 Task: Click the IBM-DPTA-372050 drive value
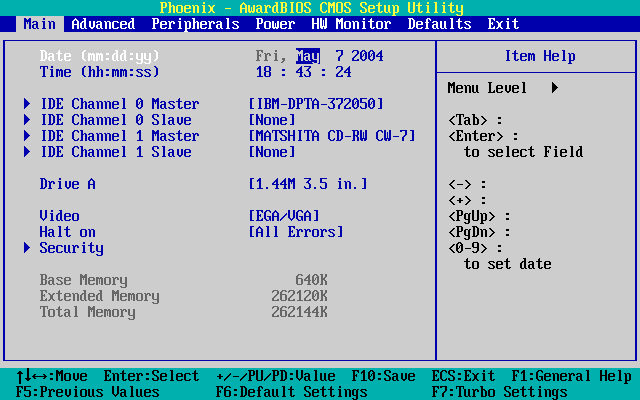[316, 104]
